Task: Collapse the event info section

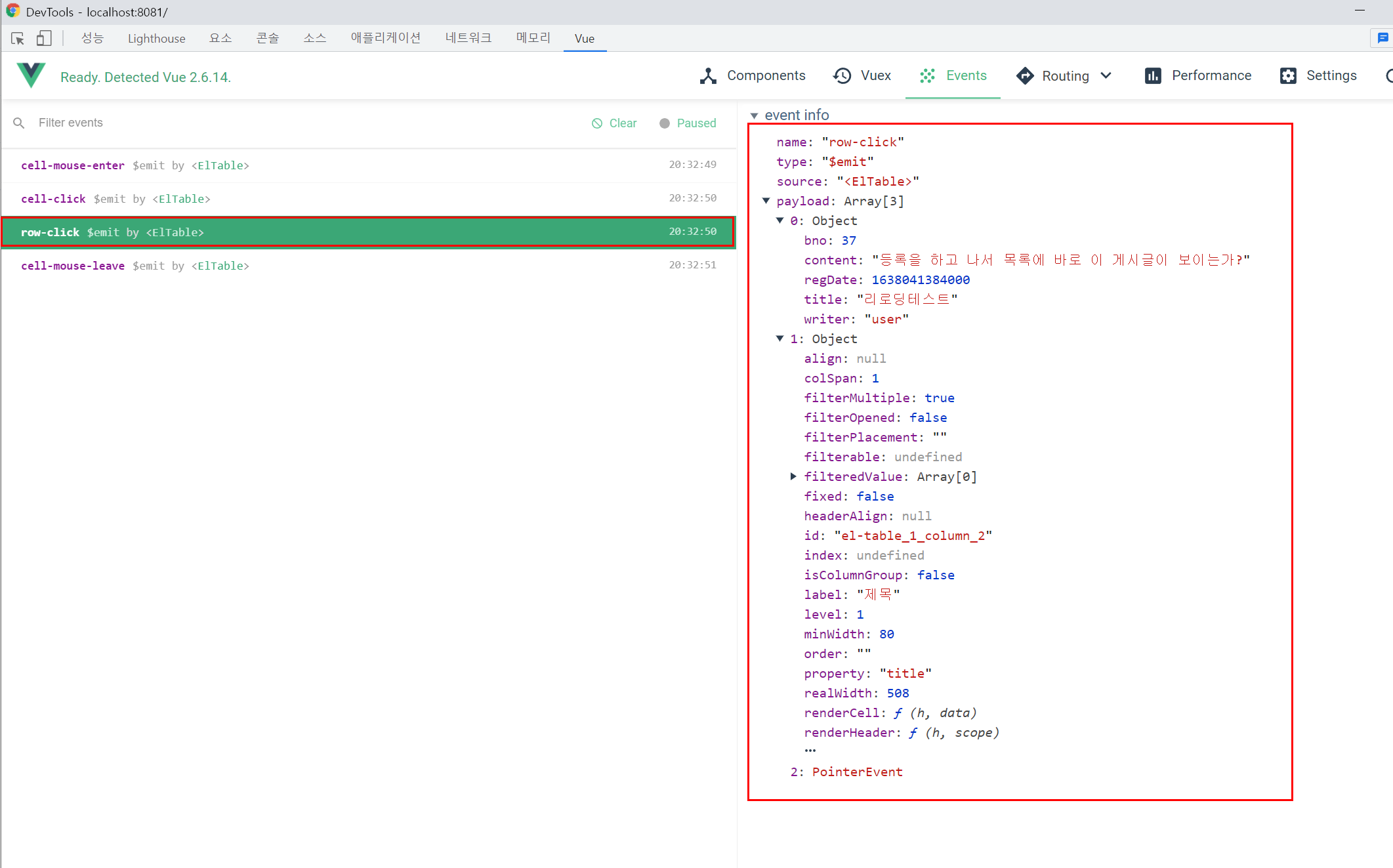Action: point(755,115)
